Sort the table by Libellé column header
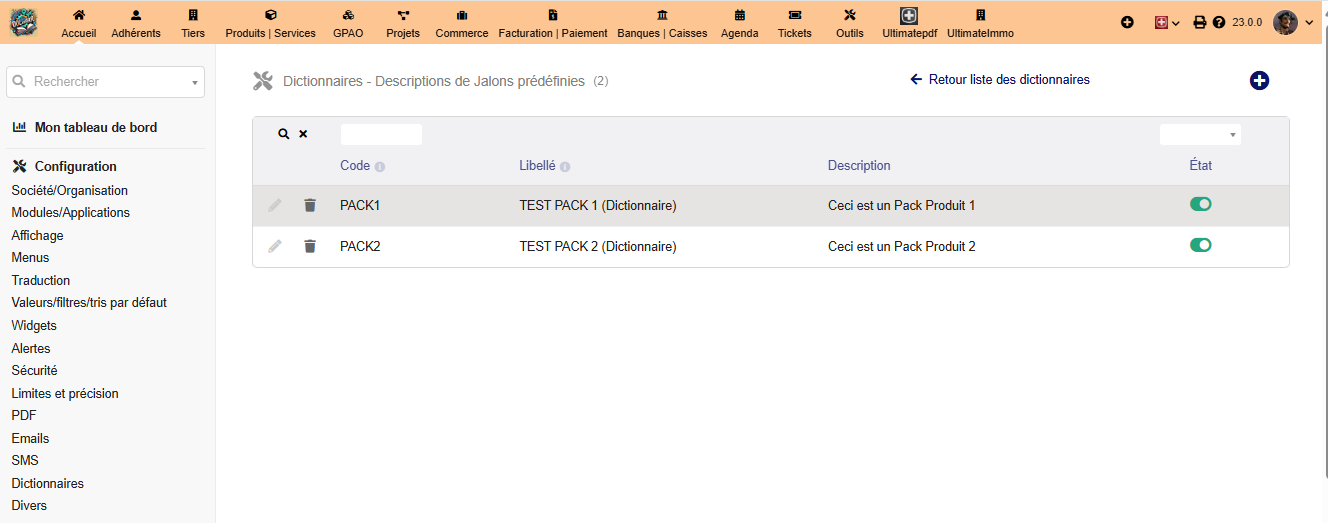This screenshot has height=523, width=1328. [537, 166]
